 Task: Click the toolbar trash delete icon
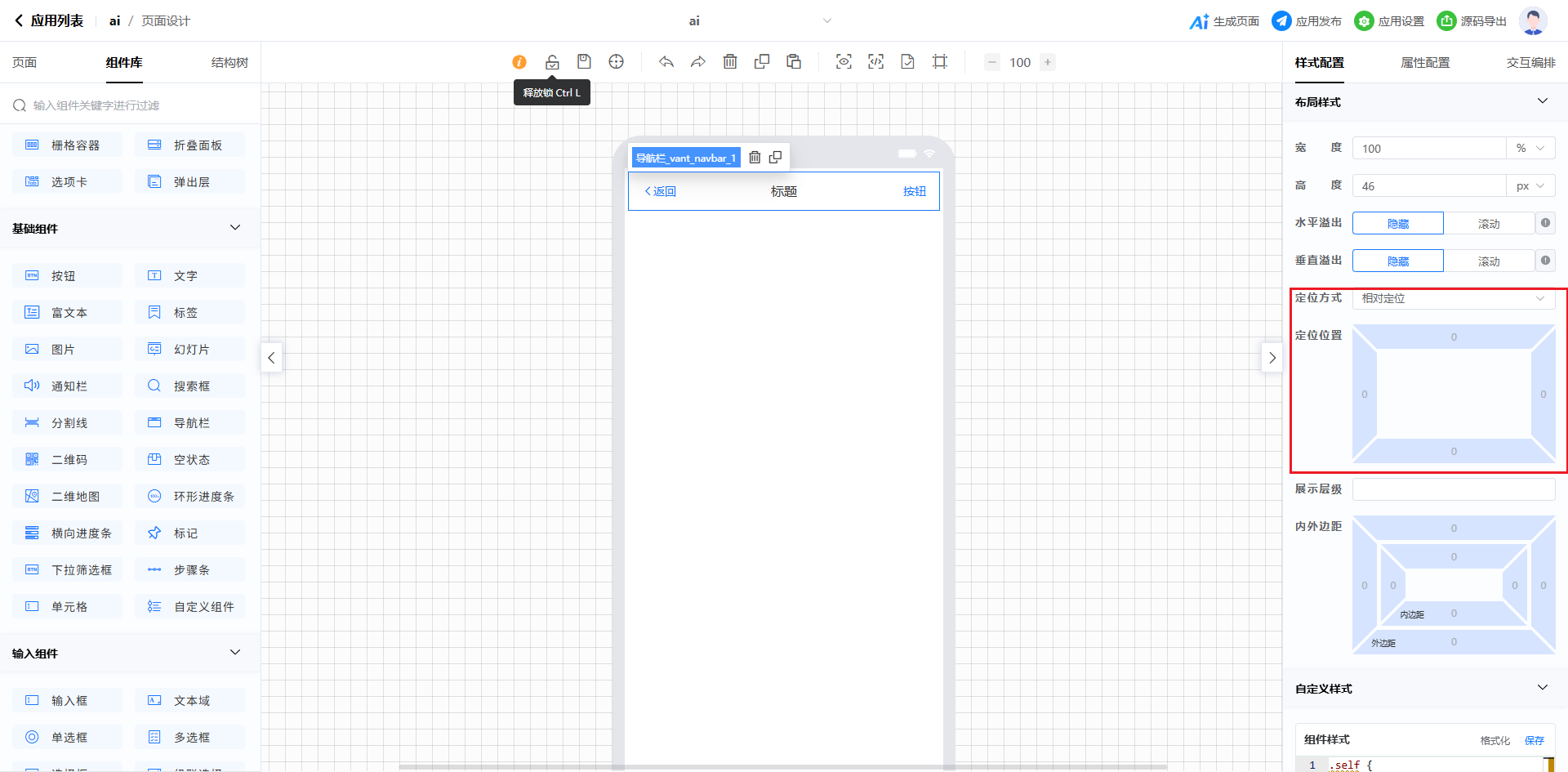pos(730,62)
